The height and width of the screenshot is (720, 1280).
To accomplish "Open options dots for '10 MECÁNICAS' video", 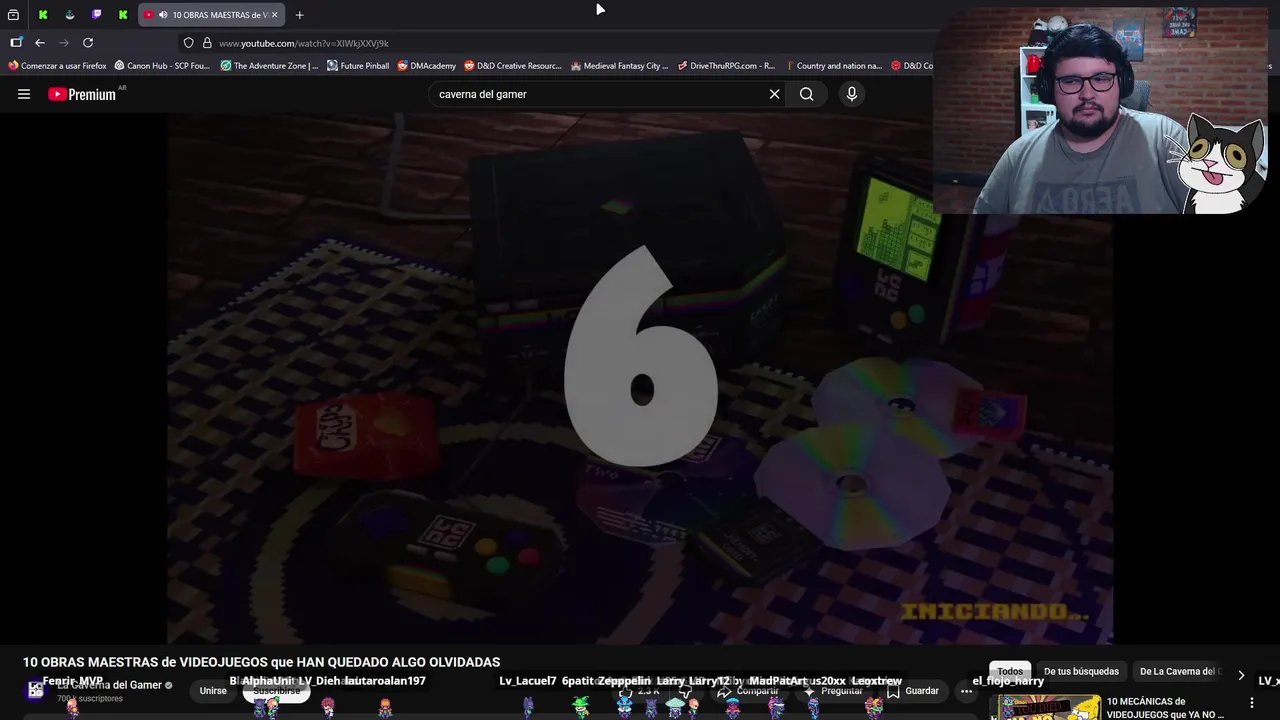I will [1251, 704].
